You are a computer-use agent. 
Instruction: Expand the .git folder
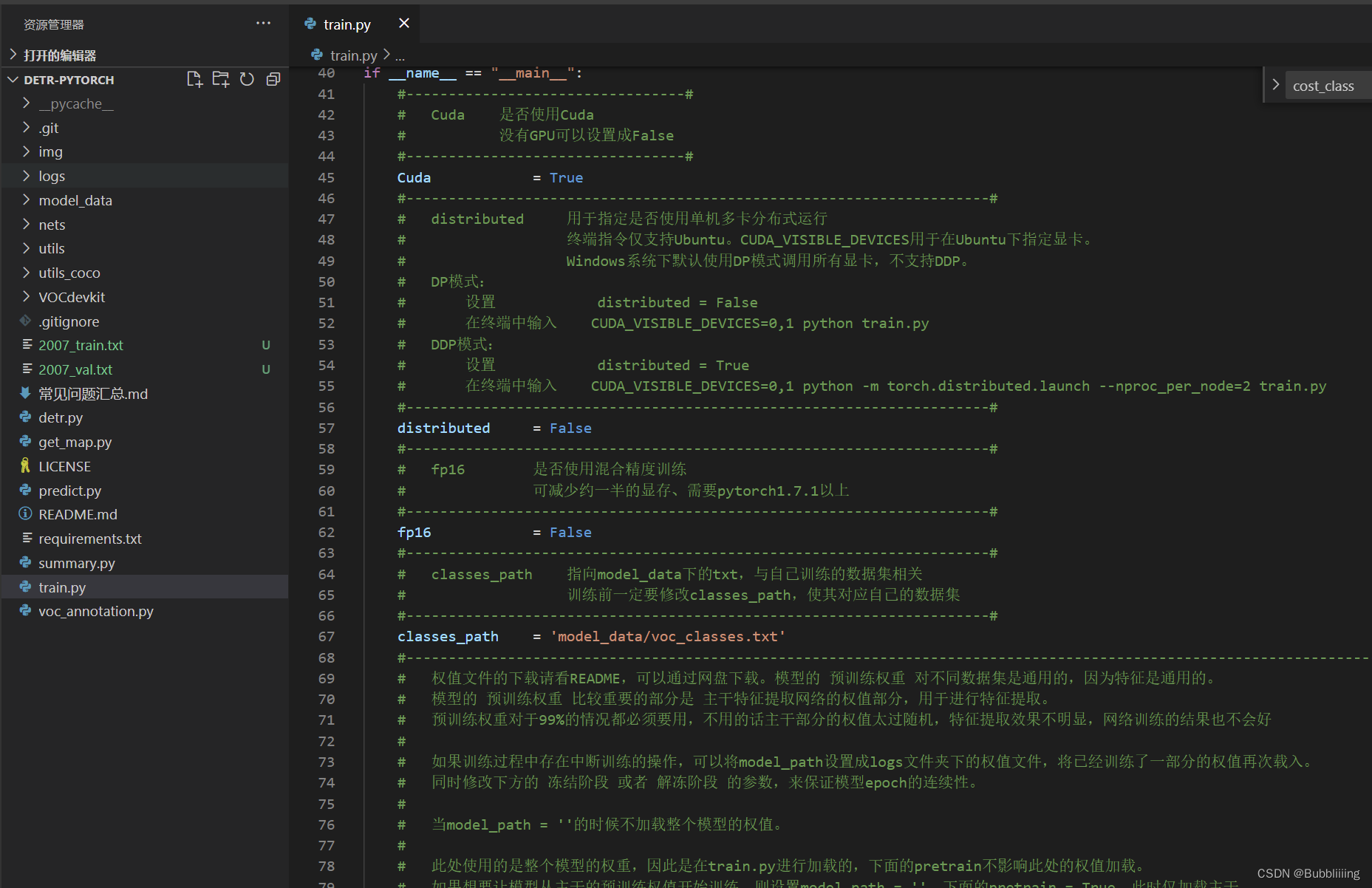(144, 128)
